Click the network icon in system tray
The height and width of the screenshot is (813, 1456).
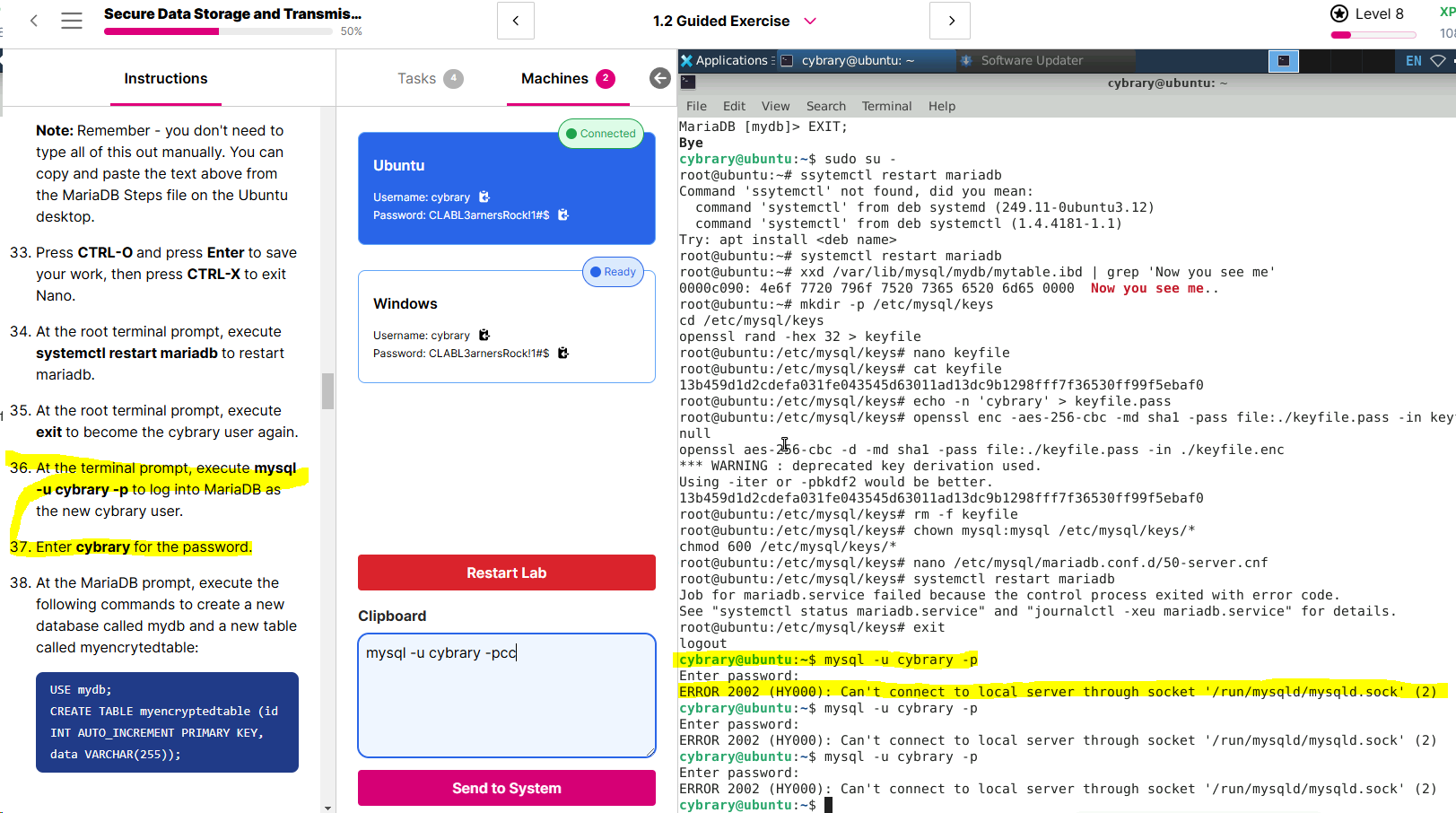[x=1437, y=61]
